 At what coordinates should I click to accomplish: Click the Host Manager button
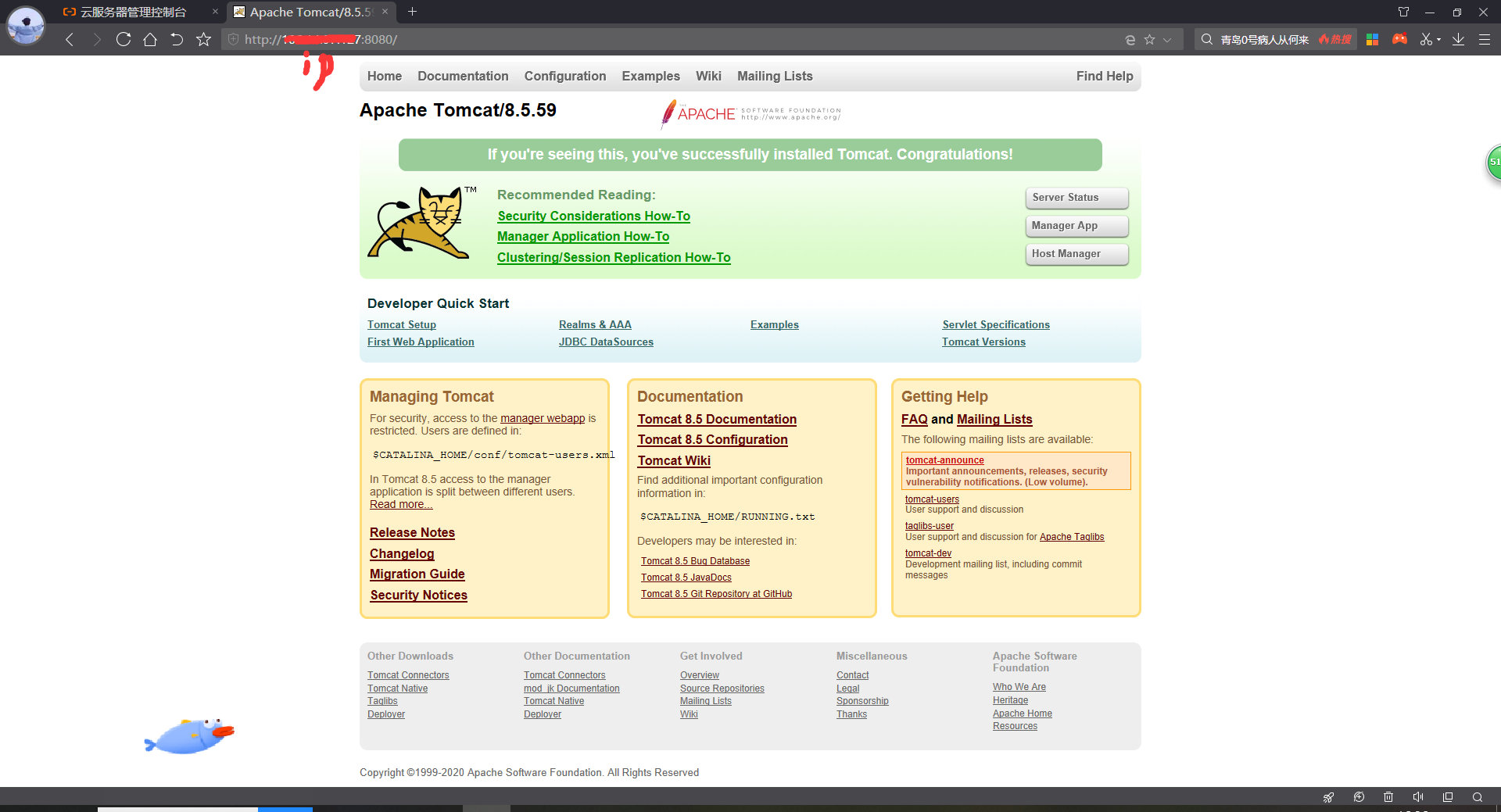click(x=1077, y=254)
